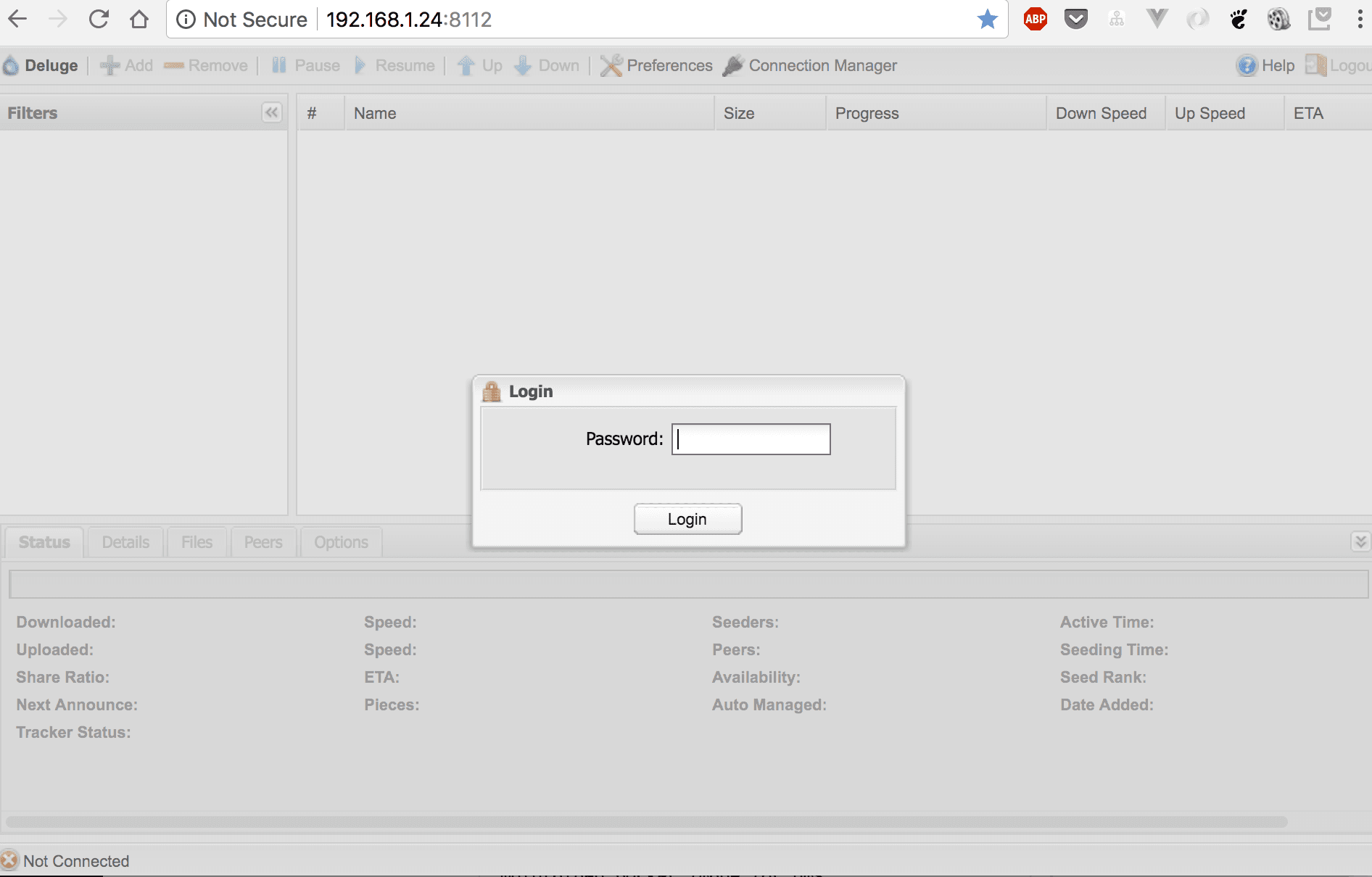Select the Pause icon in the toolbar
Viewport: 1372px width, 877px height.
click(279, 65)
